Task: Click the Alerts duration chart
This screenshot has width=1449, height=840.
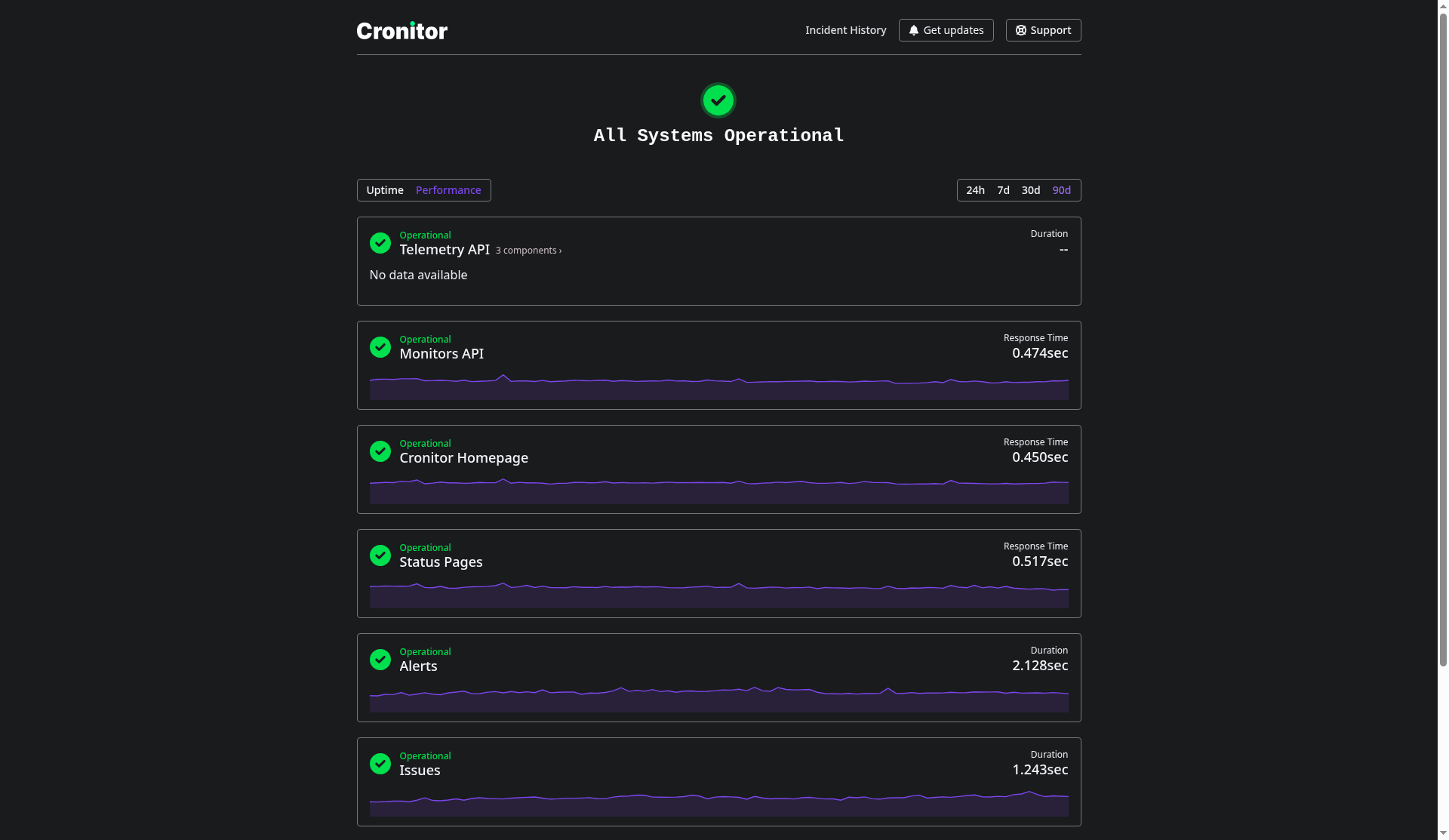Action: pos(718,700)
